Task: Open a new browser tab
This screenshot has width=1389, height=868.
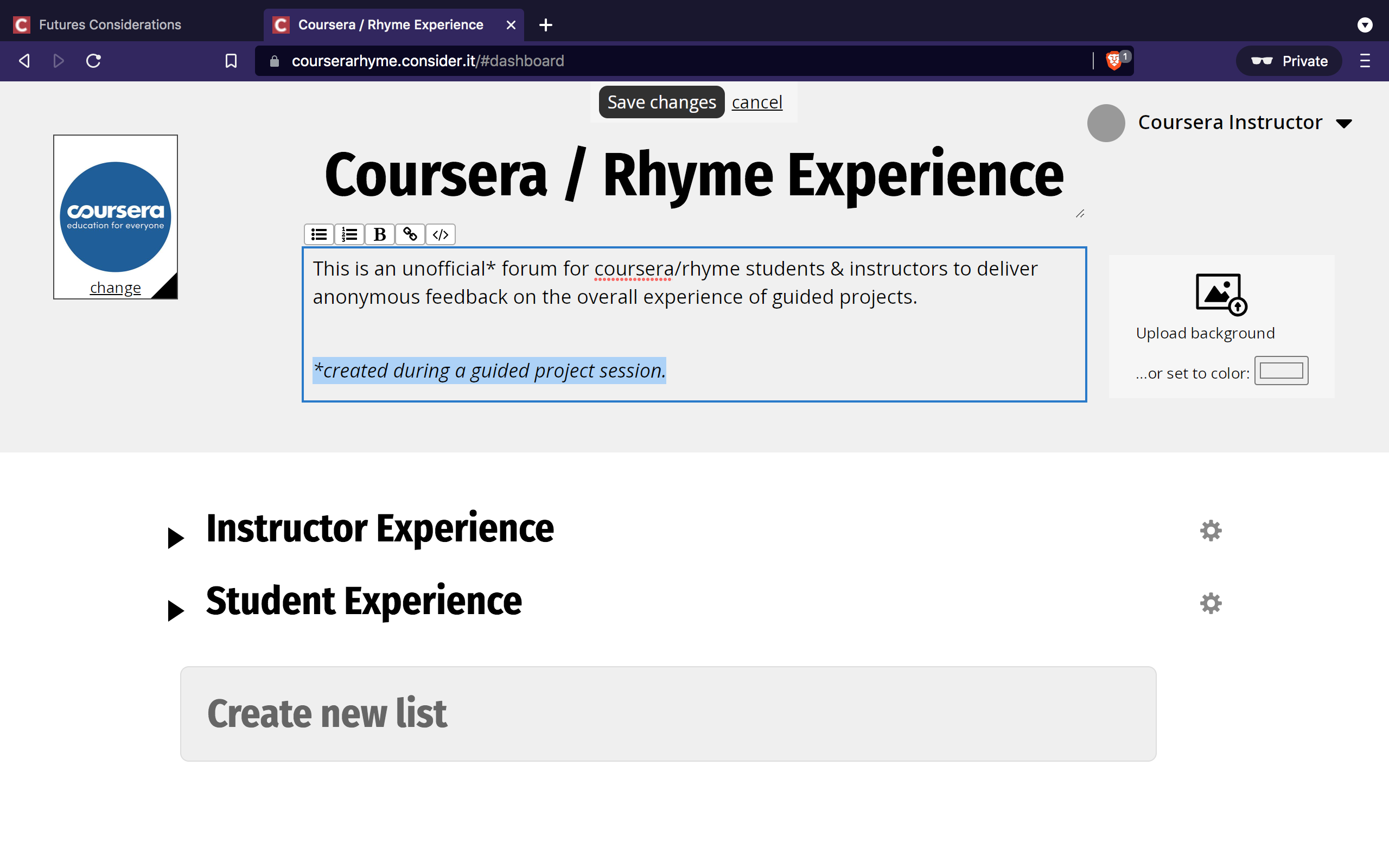Action: (x=545, y=25)
